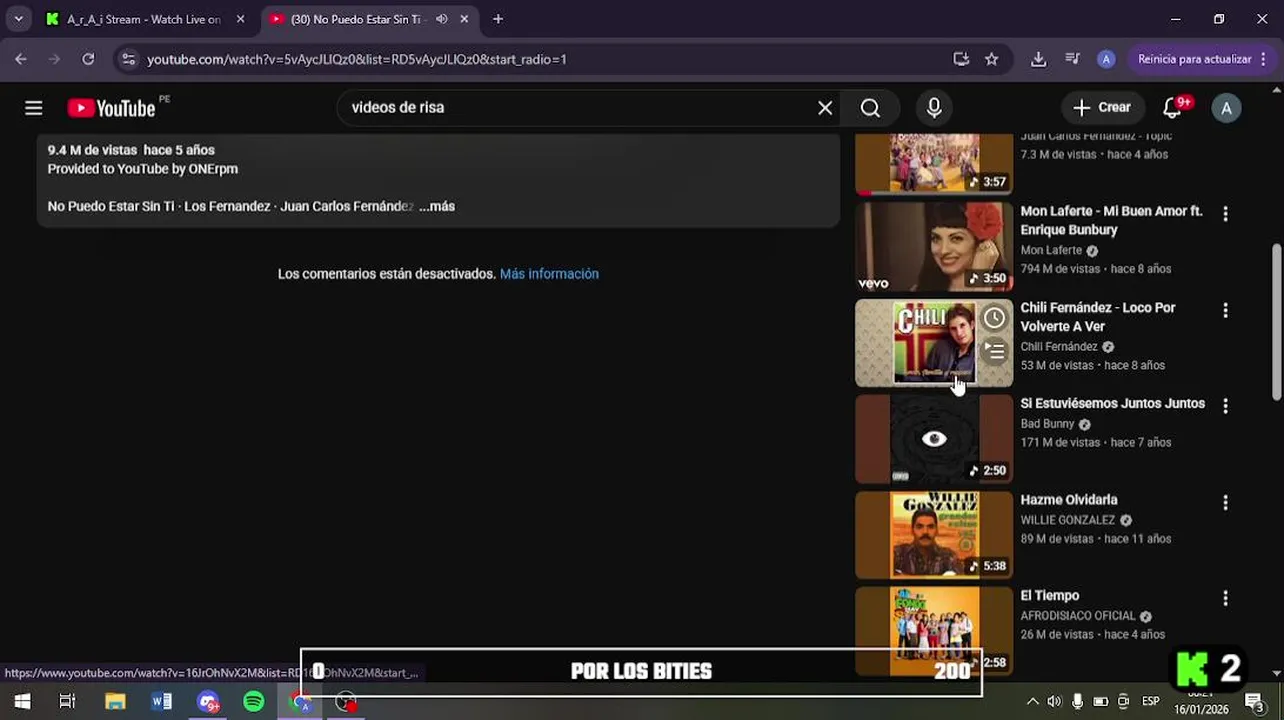
Task: Close the A_r_A_i Stream tab
Action: 240,19
